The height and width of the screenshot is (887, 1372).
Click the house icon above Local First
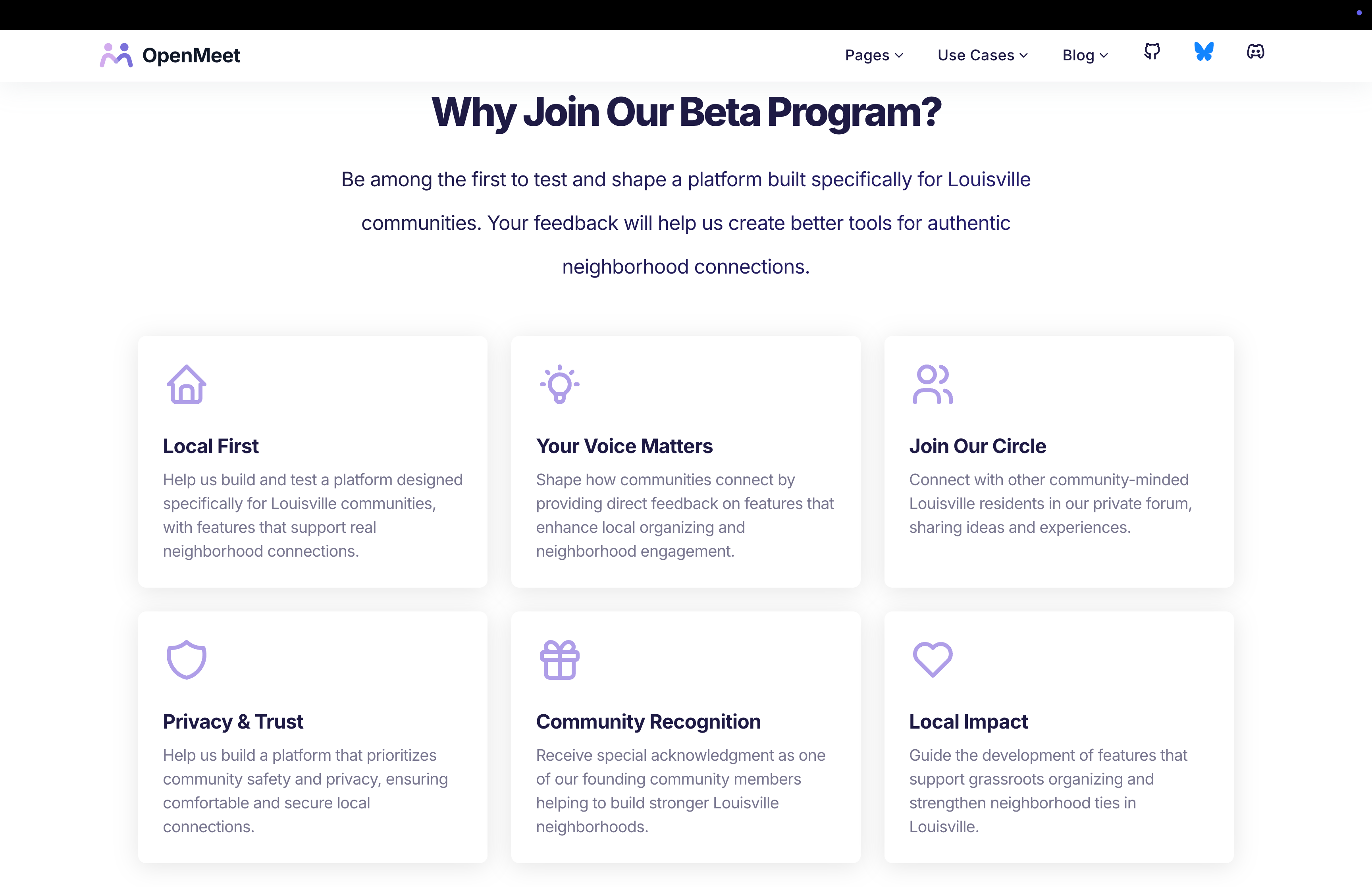(186, 384)
